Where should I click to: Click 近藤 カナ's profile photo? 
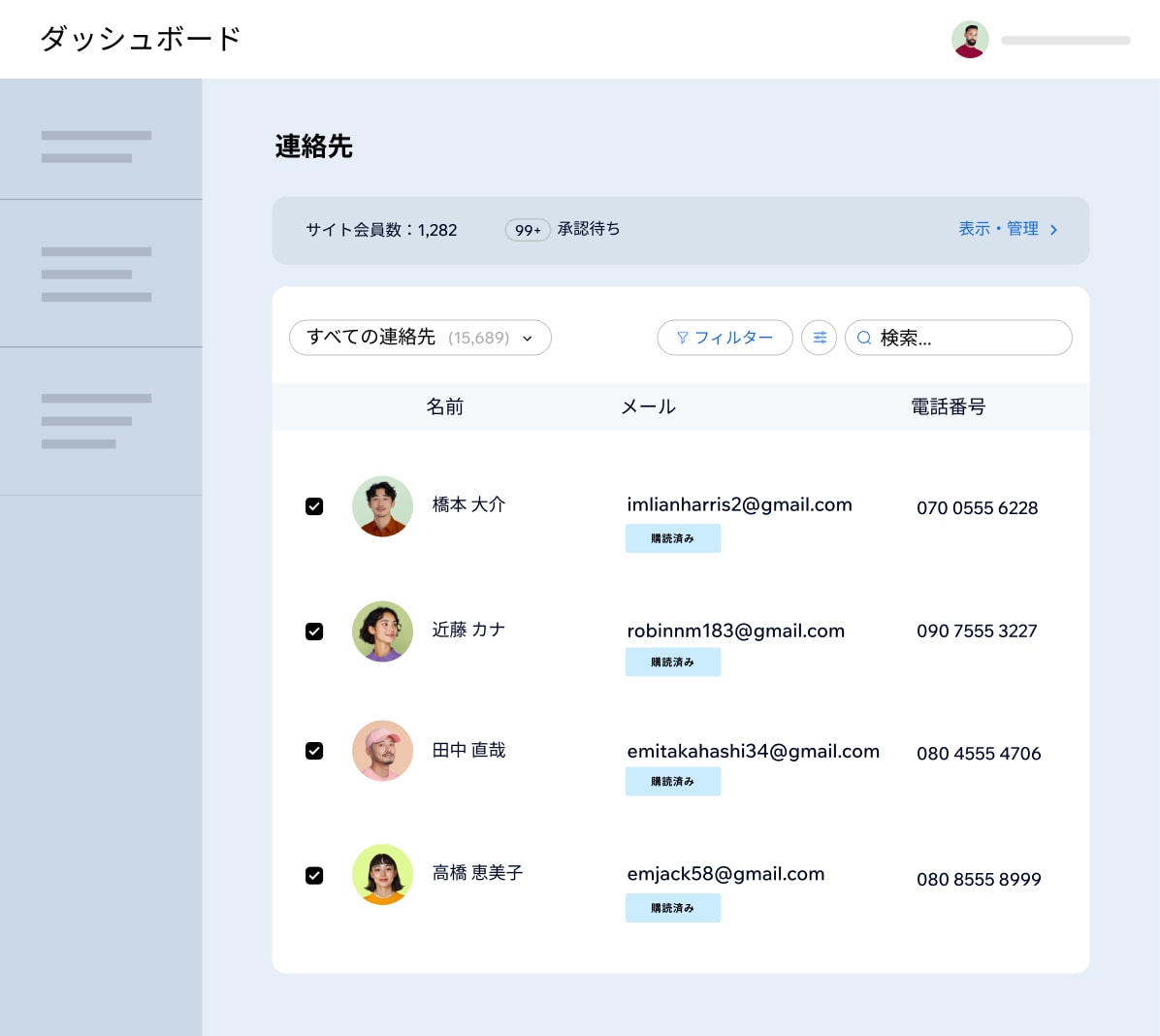(382, 631)
